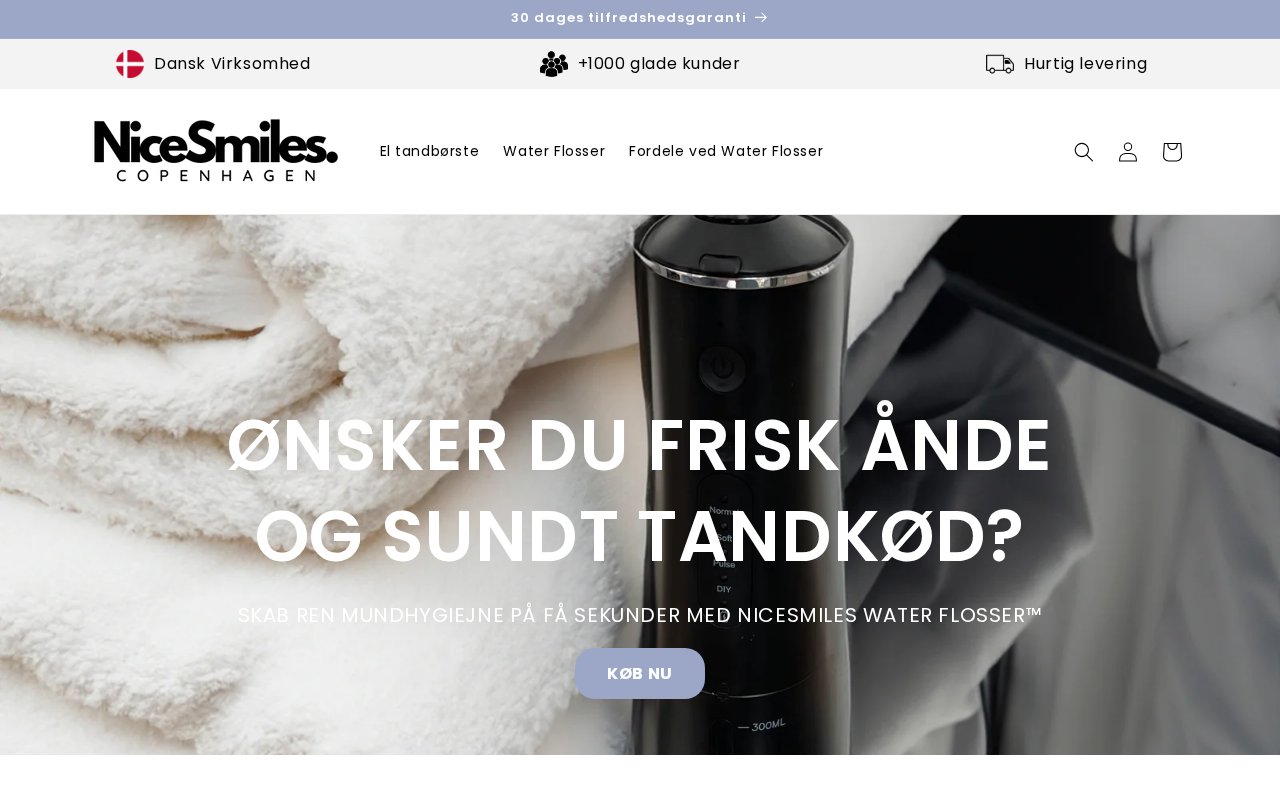This screenshot has height=800, width=1280.
Task: Click the +1000 glade kunder text
Action: tap(659, 64)
